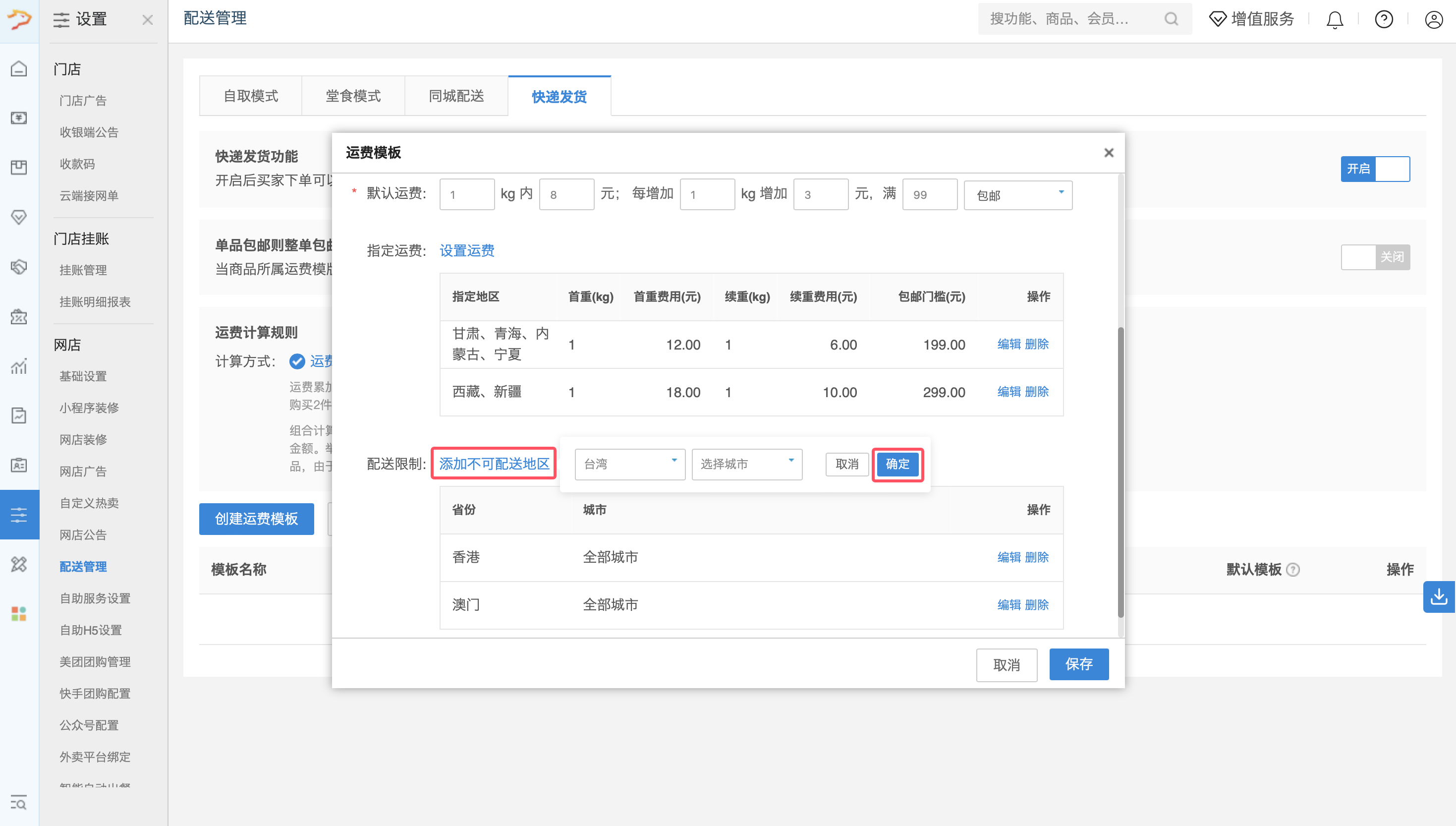This screenshot has height=826, width=1456.
Task: Click the blue download icon at right edge
Action: 1439,597
